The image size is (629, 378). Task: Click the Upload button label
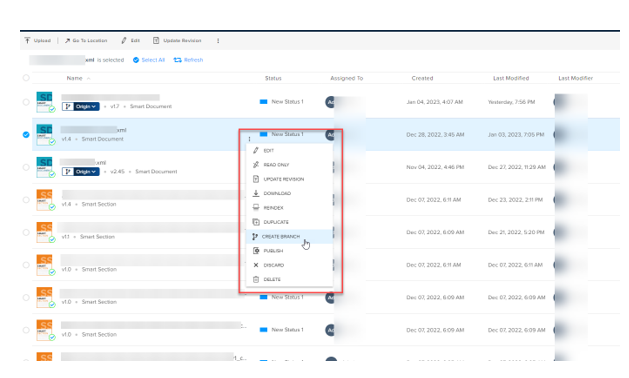click(42, 41)
